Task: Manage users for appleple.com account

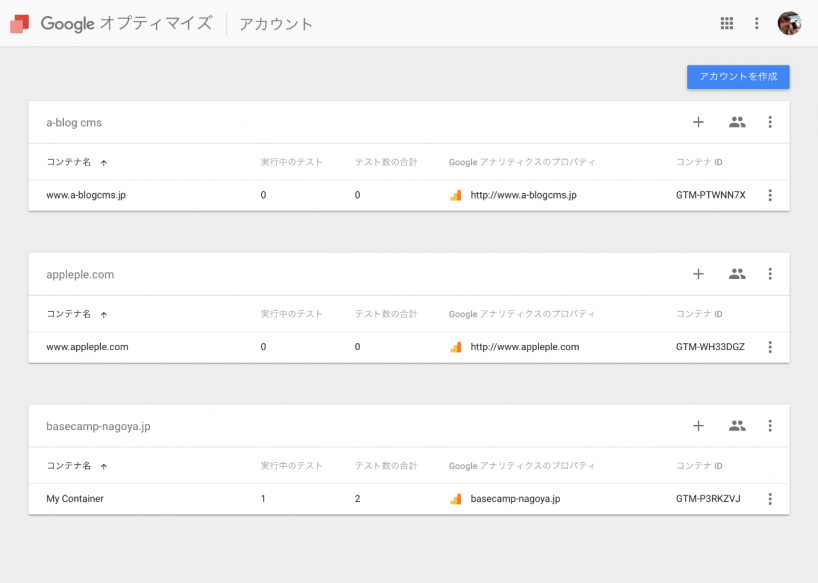Action: [x=737, y=274]
